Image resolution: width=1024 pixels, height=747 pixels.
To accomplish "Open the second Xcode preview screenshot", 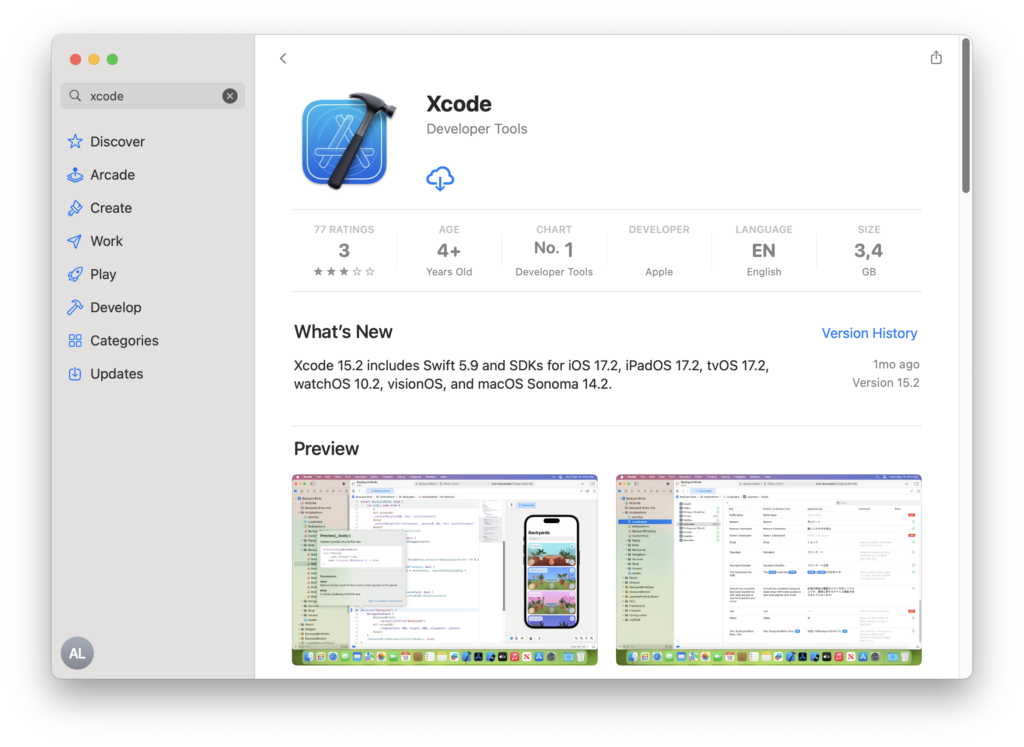I will click(769, 570).
